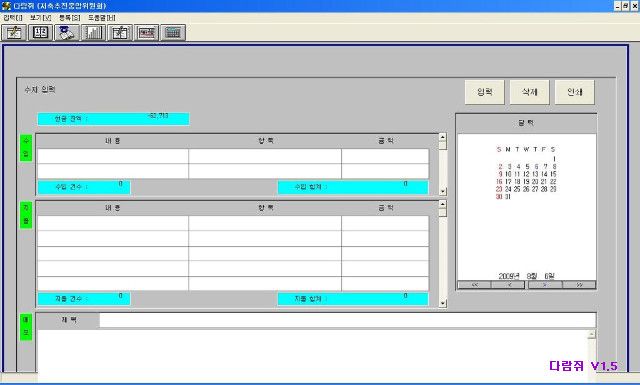Open the 통계[S] menu
The width and height of the screenshot is (640, 385).
tap(69, 18)
